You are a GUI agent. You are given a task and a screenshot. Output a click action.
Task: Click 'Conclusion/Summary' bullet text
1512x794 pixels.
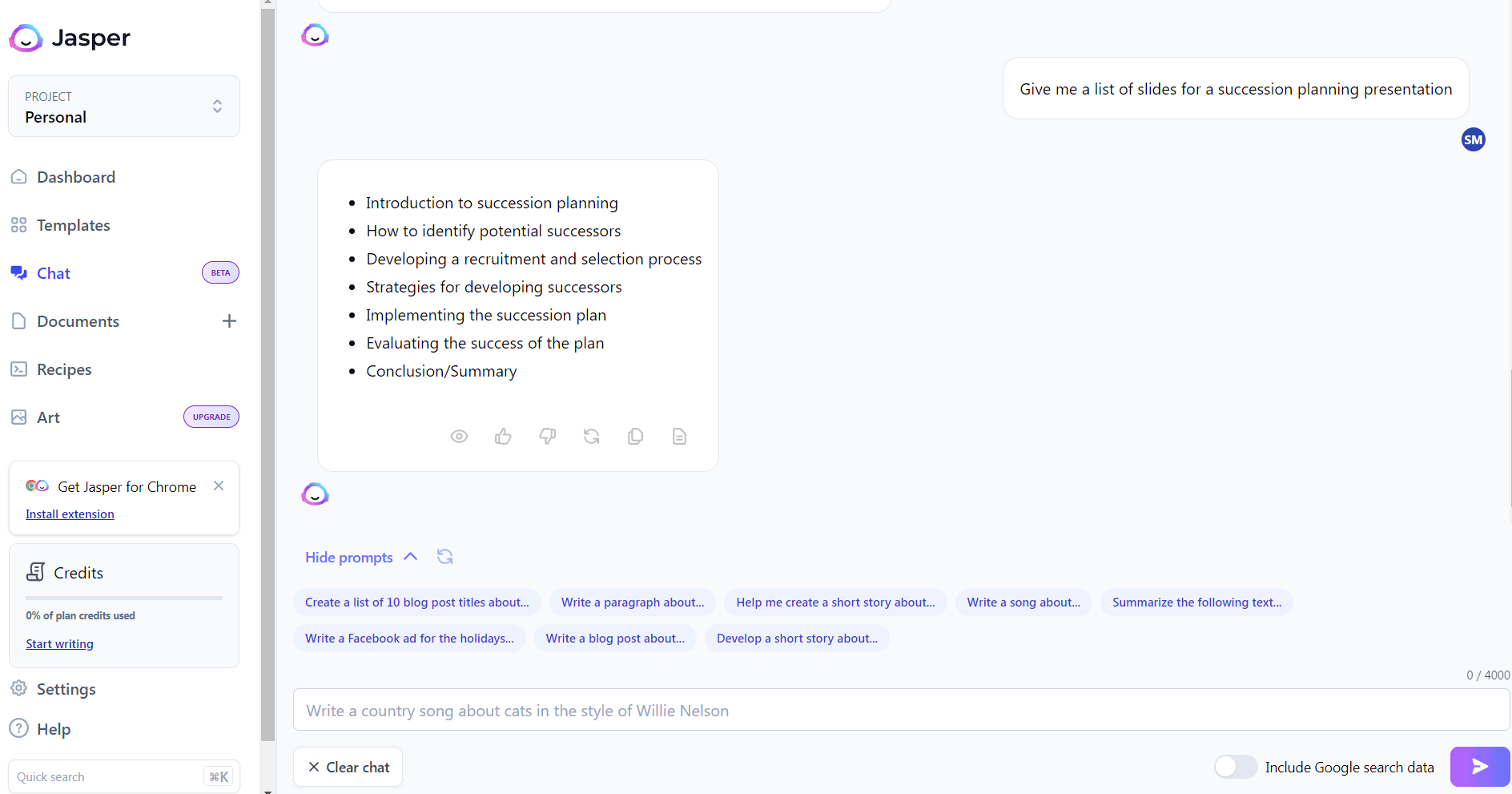[441, 371]
